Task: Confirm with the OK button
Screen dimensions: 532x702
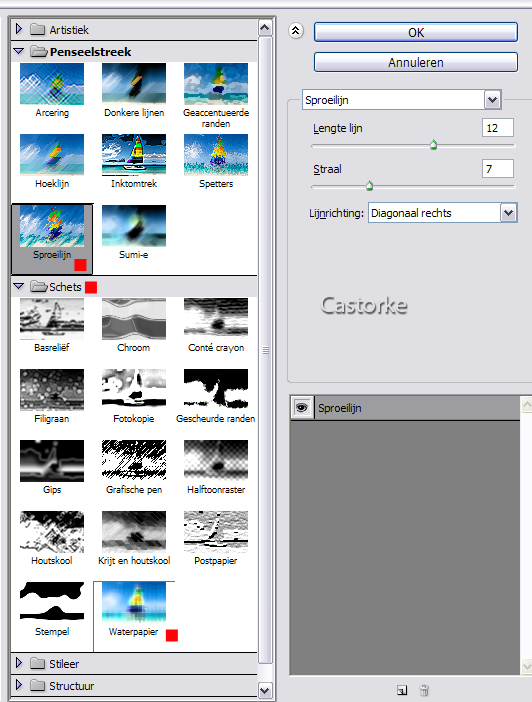Action: tap(416, 33)
